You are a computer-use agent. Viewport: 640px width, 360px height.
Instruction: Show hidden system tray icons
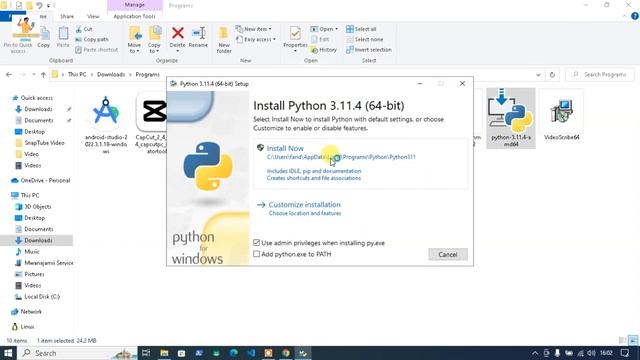click(x=535, y=353)
